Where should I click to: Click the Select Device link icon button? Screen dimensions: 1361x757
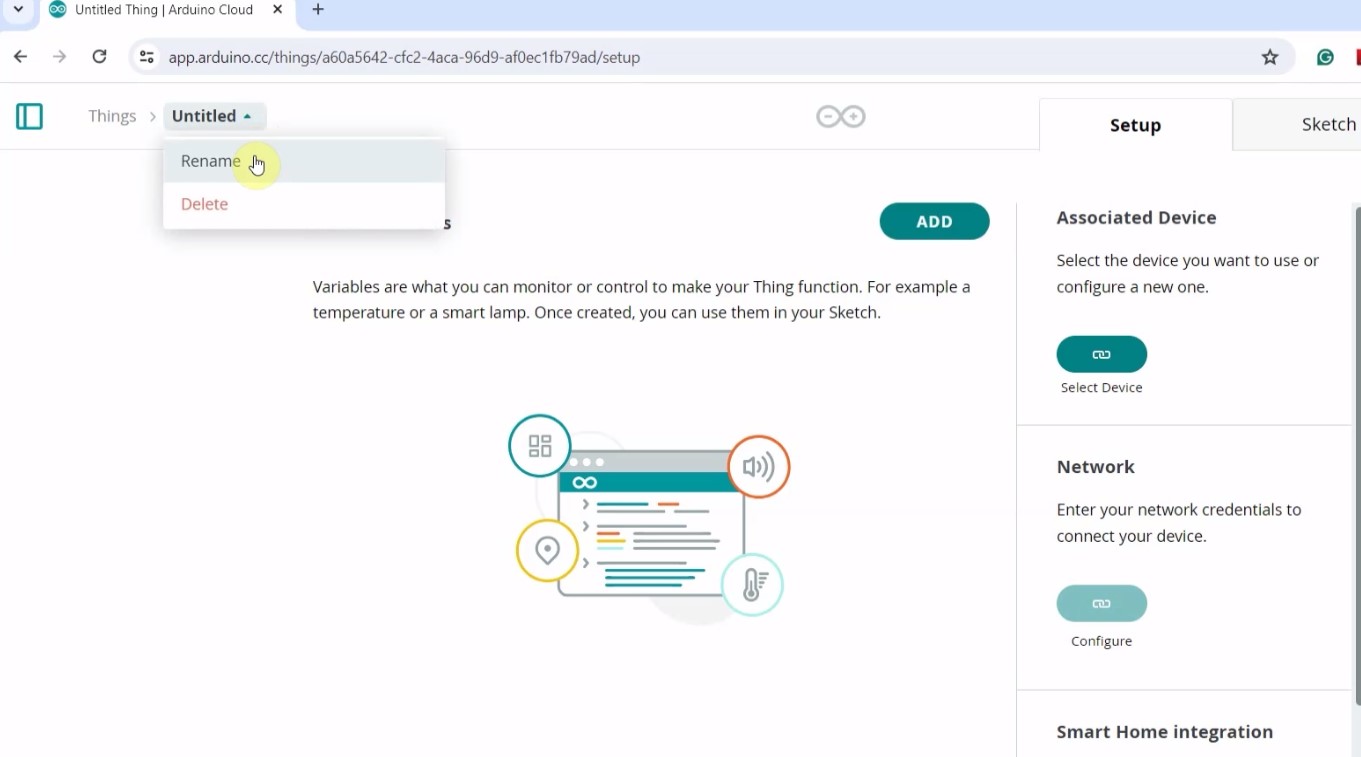1101,354
